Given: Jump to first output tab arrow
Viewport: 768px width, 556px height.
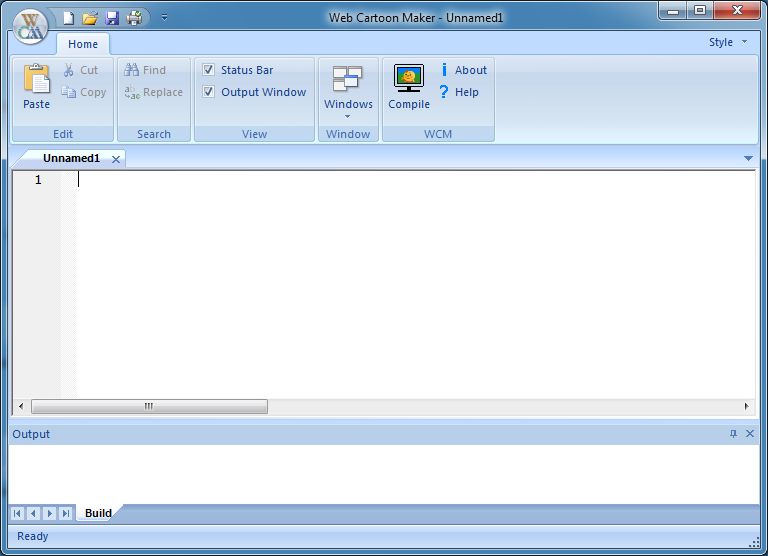Looking at the screenshot, I should click(17, 513).
